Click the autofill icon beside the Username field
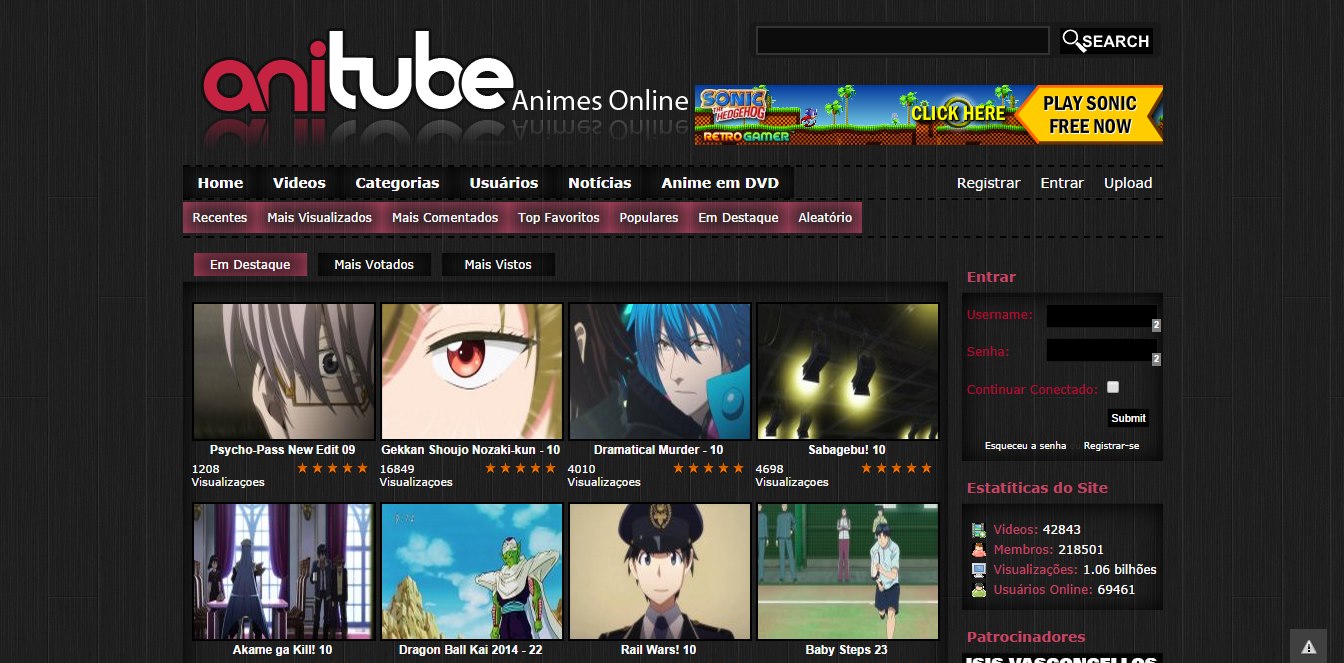This screenshot has height=663, width=1344. (x=1157, y=325)
